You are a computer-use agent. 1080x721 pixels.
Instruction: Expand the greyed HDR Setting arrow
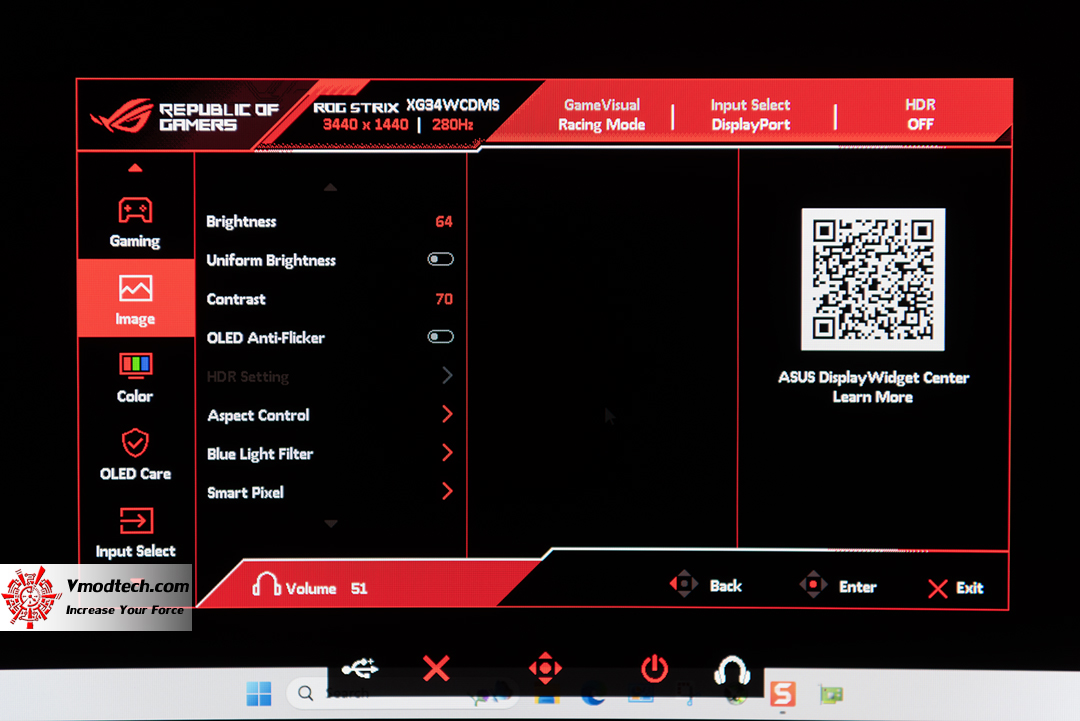(x=447, y=375)
